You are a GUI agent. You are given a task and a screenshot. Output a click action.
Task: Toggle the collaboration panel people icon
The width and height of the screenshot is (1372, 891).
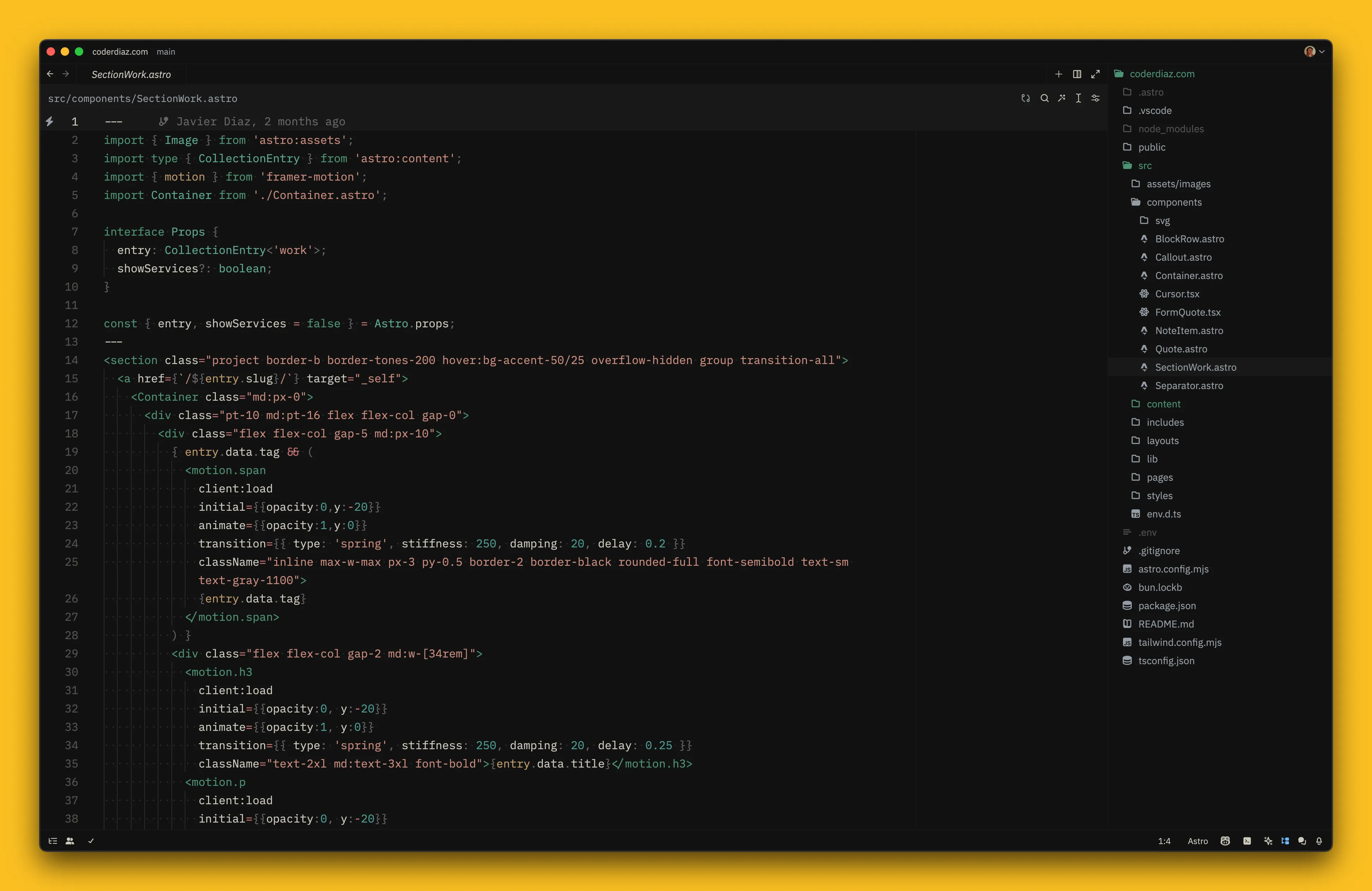[70, 841]
